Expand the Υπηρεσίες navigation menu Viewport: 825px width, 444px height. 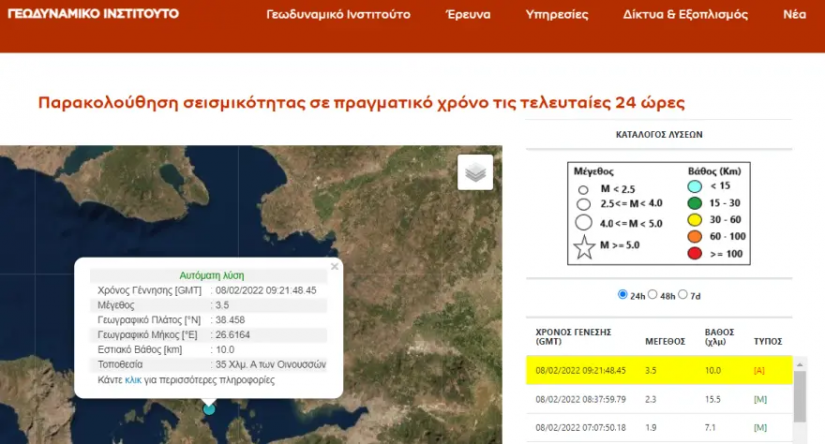(x=556, y=15)
